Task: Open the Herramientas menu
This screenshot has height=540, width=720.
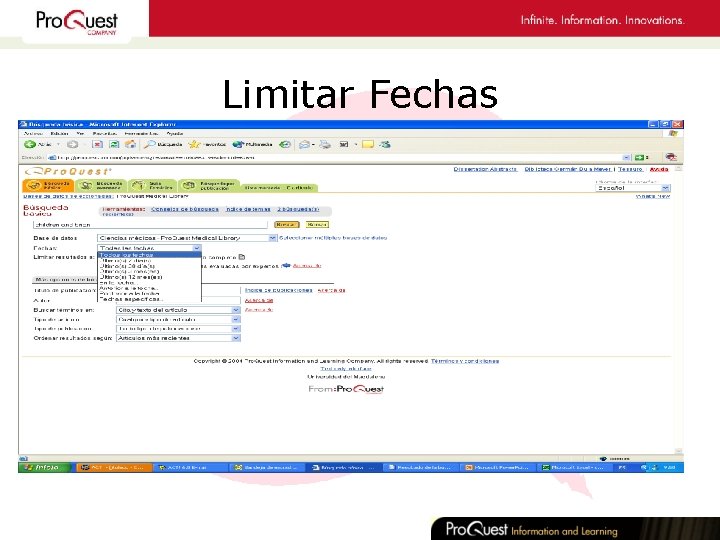Action: coord(141,134)
